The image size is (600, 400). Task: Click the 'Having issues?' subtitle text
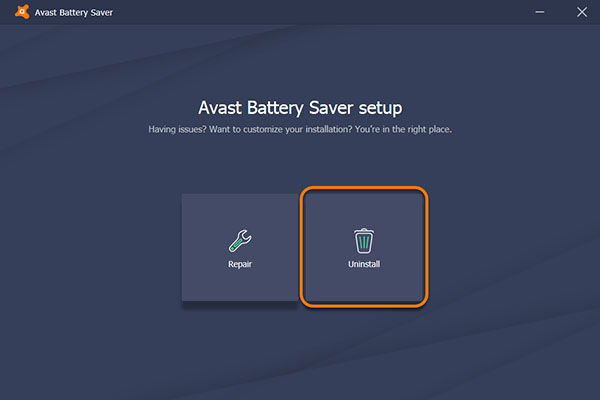pos(300,129)
